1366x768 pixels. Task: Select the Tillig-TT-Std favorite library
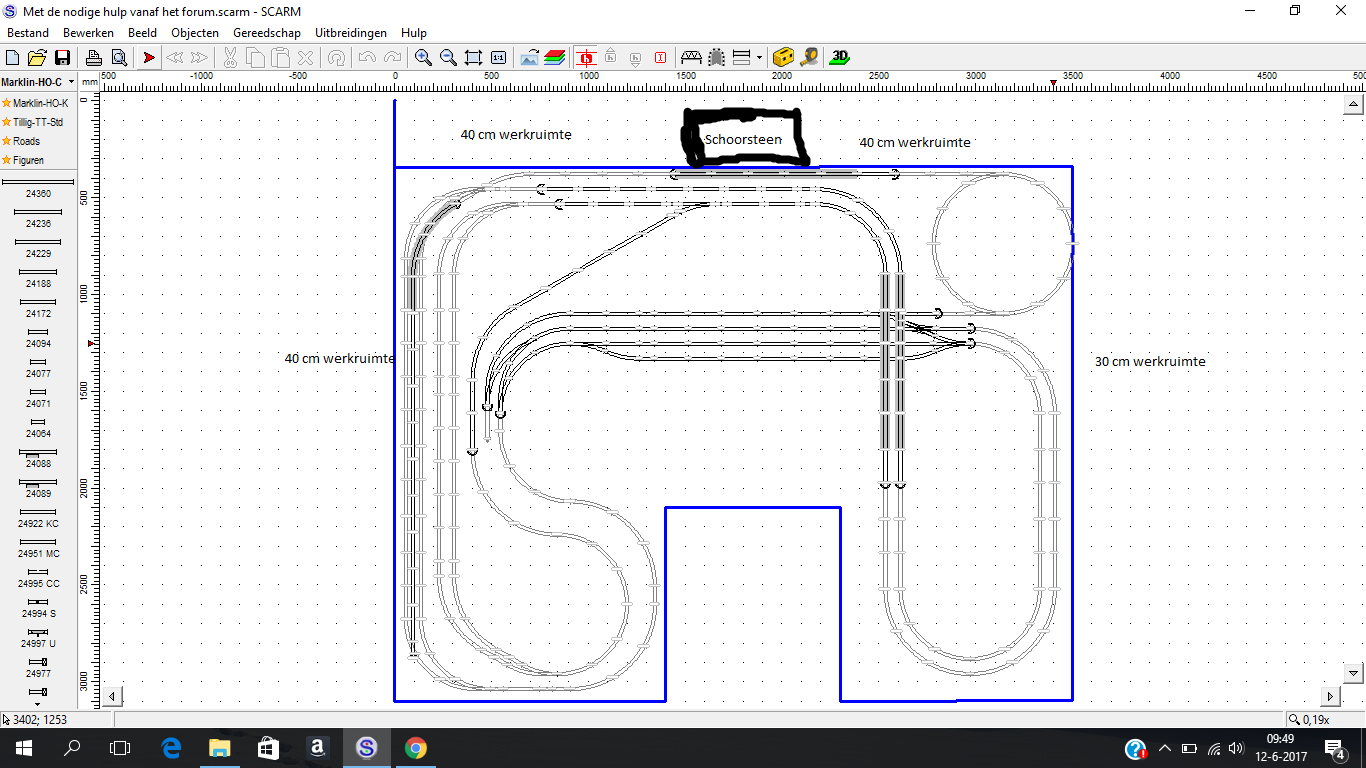(33, 122)
